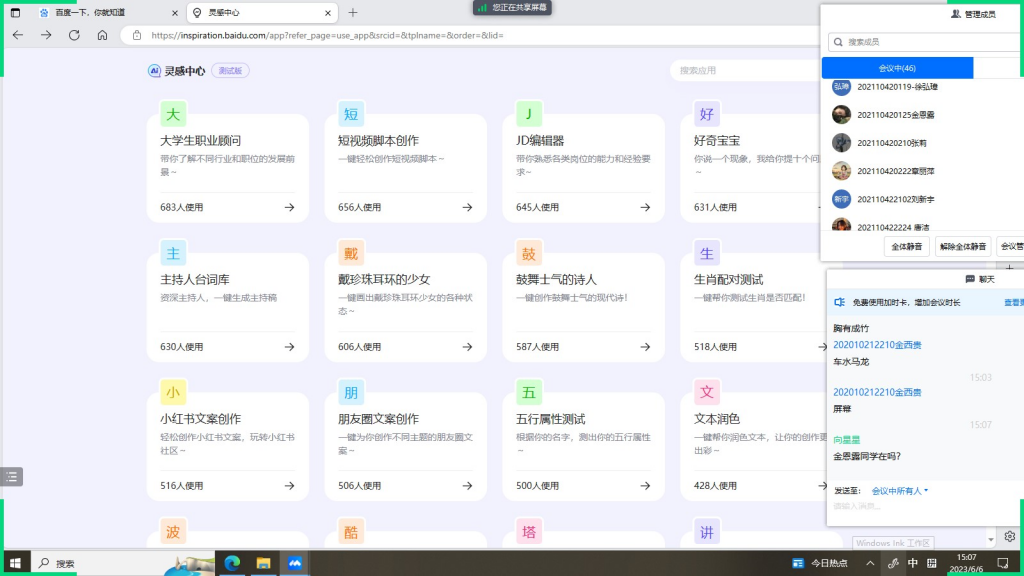Click the 灵感中心 AI logo icon

coord(154,71)
